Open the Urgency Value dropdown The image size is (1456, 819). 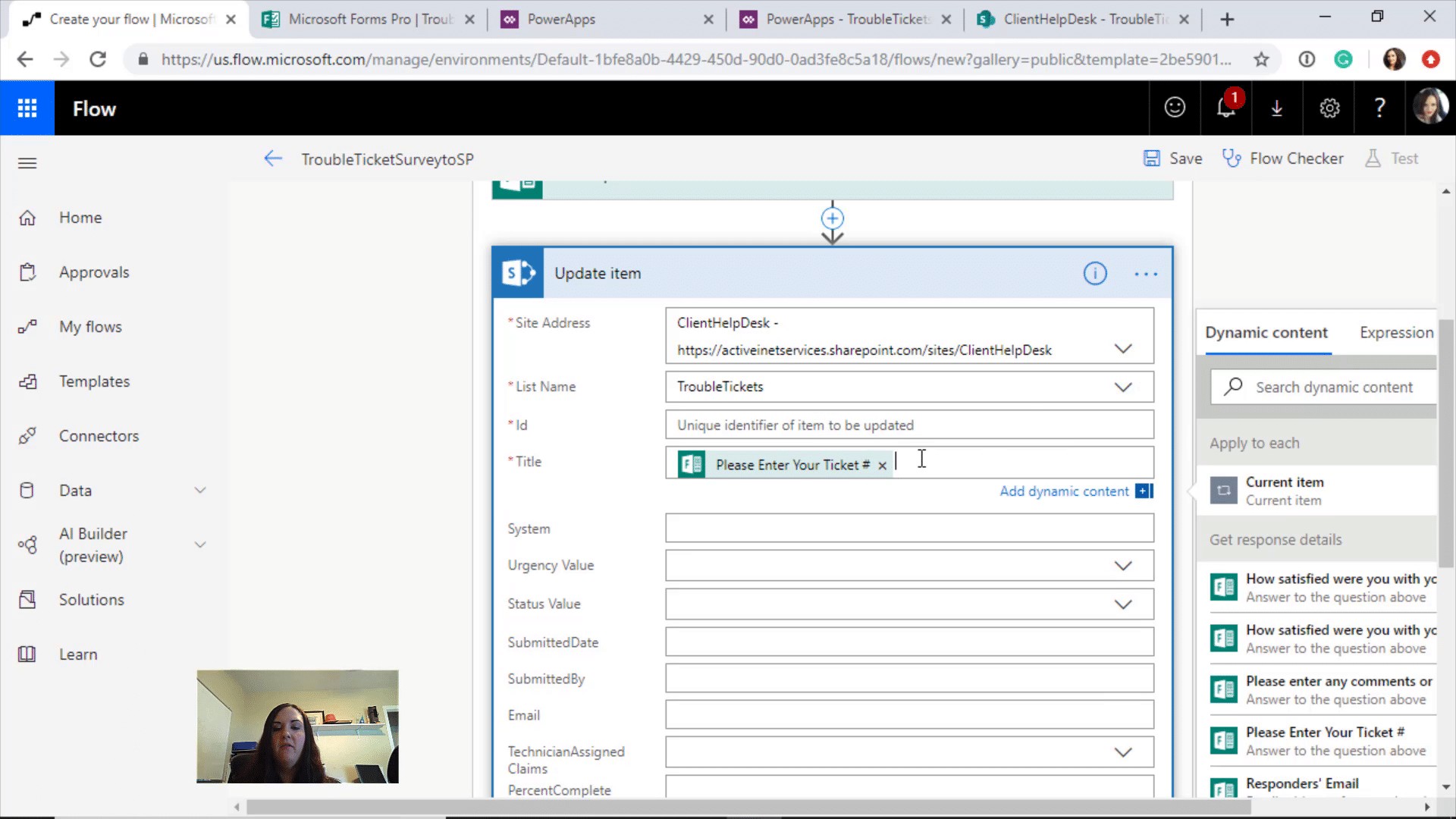(1123, 566)
